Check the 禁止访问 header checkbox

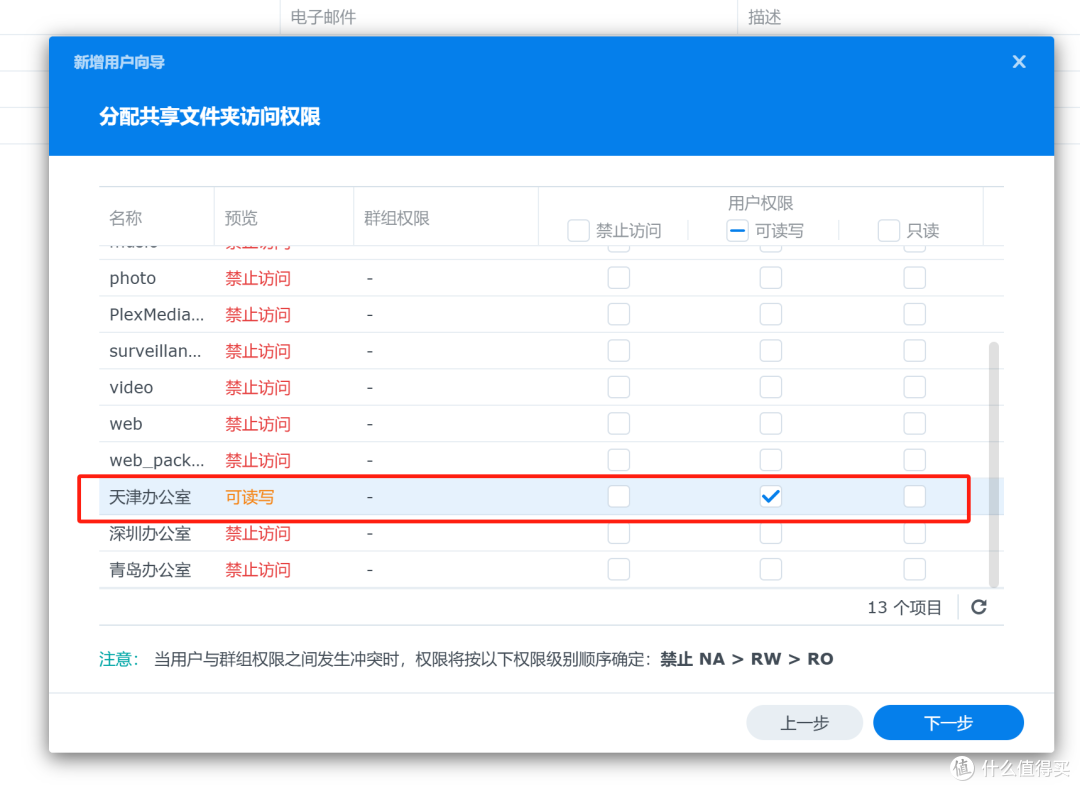pos(578,231)
